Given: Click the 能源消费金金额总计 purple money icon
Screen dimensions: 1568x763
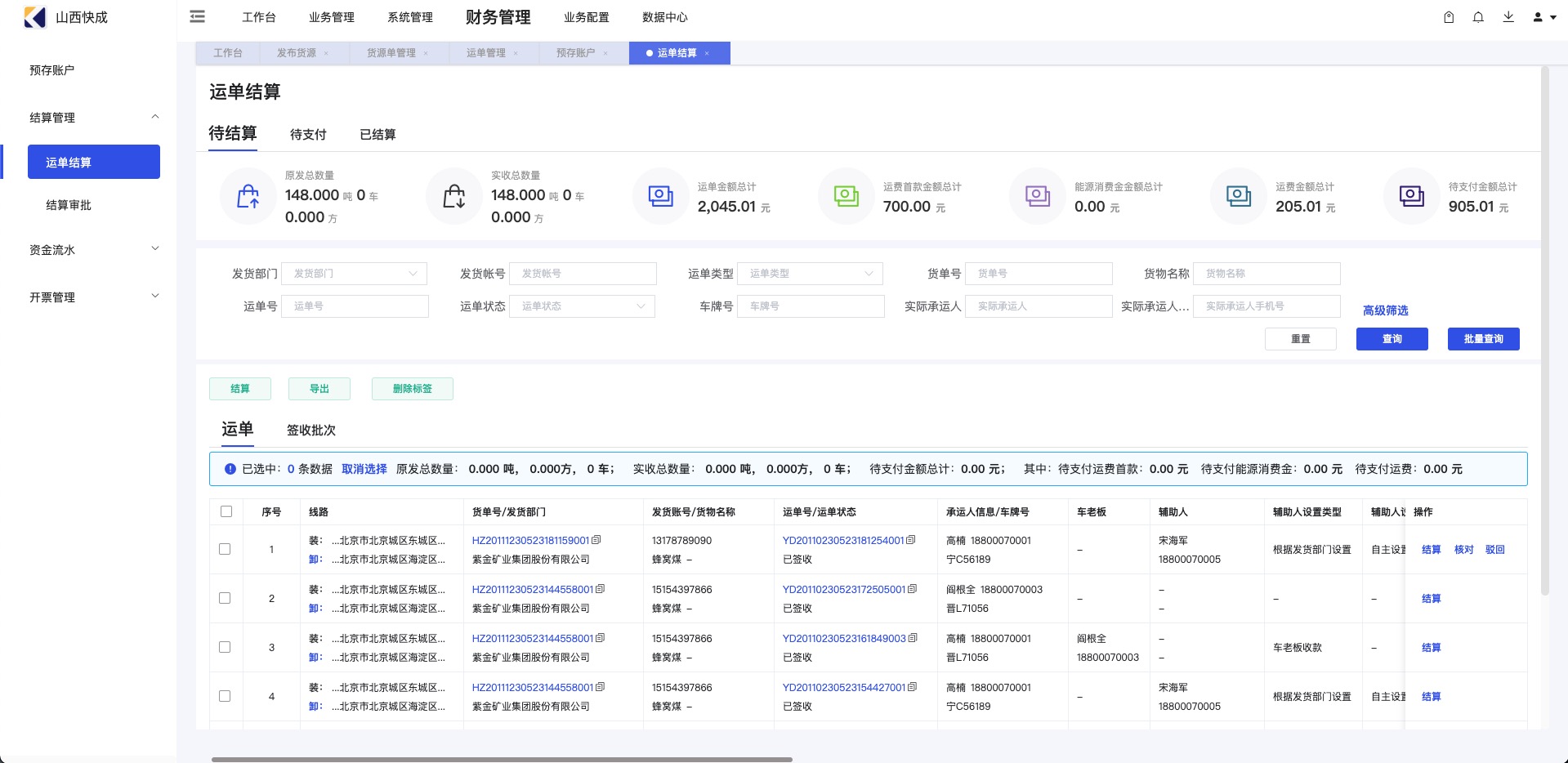Looking at the screenshot, I should pos(1038,196).
